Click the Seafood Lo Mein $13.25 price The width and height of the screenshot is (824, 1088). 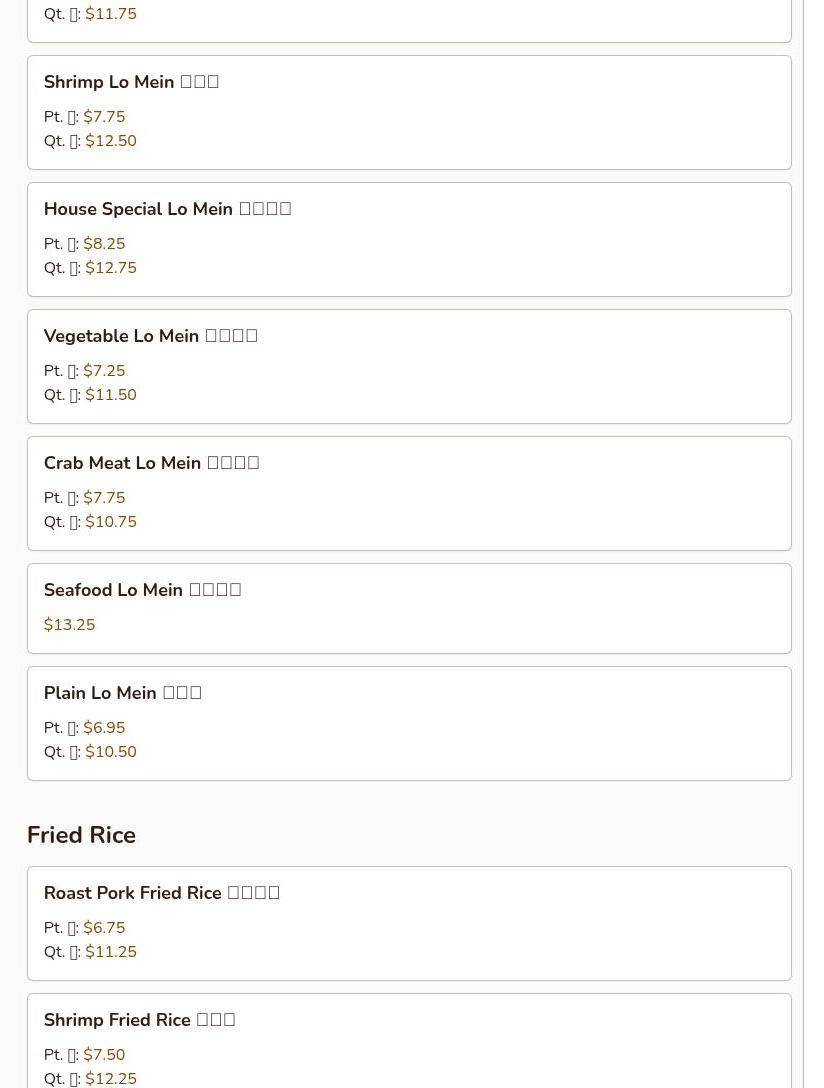pyautogui.click(x=70, y=625)
